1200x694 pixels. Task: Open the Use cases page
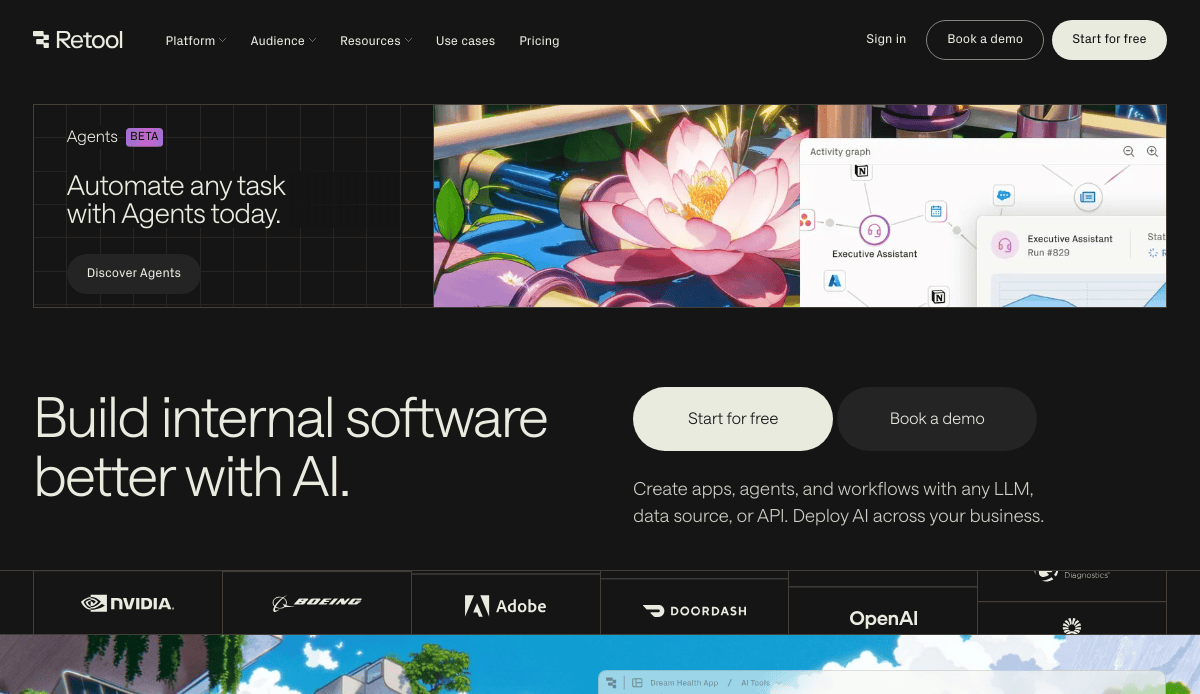[465, 40]
